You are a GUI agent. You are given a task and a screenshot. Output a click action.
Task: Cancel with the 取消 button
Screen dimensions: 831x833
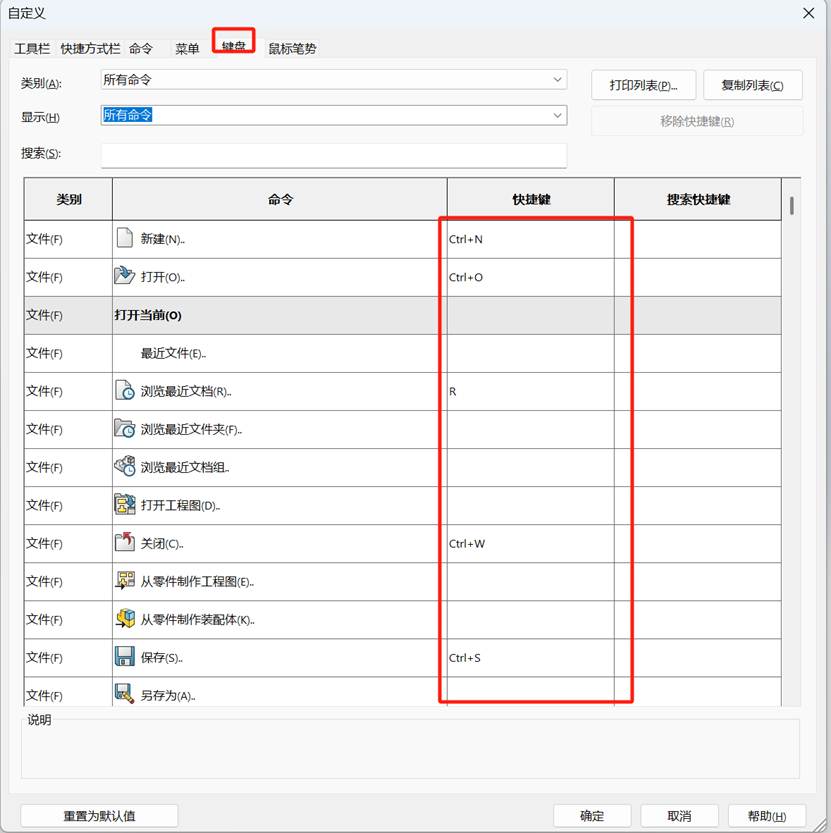[x=679, y=815]
